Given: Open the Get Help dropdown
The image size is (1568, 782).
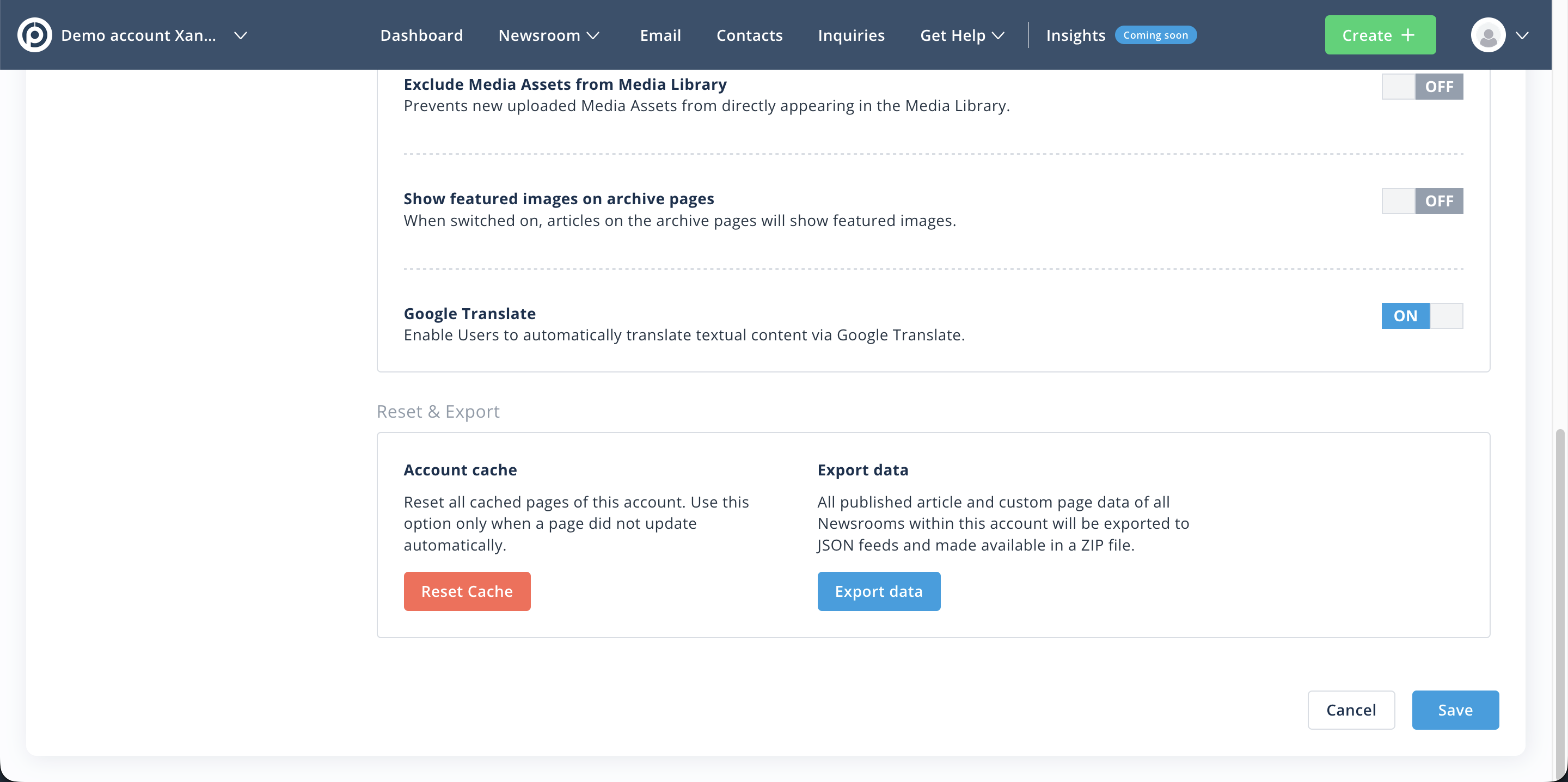Looking at the screenshot, I should tap(961, 35).
